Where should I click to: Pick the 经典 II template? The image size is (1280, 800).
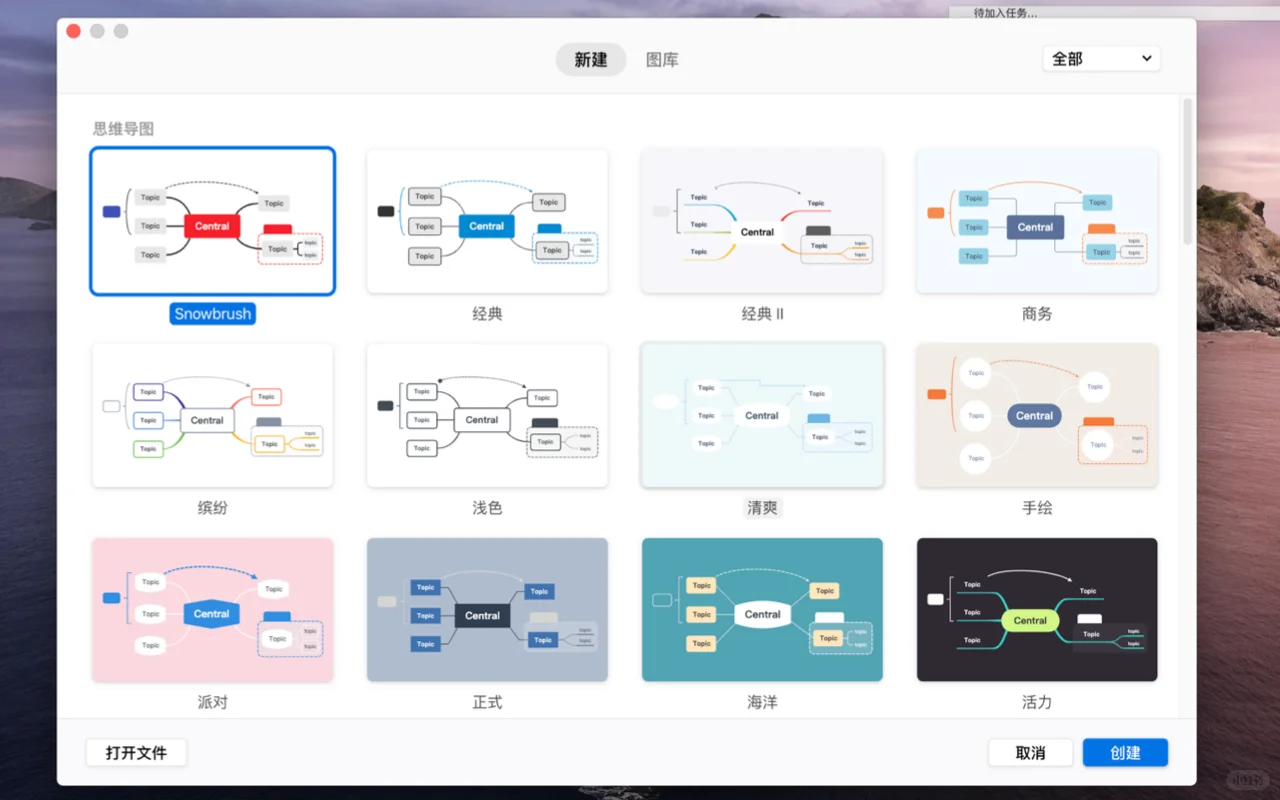click(x=762, y=220)
